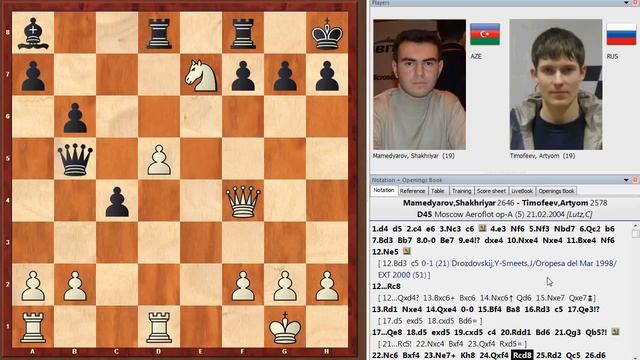Image resolution: width=640 pixels, height=360 pixels.
Task: Jump to move 12...Rc8
Action: [x=386, y=286]
